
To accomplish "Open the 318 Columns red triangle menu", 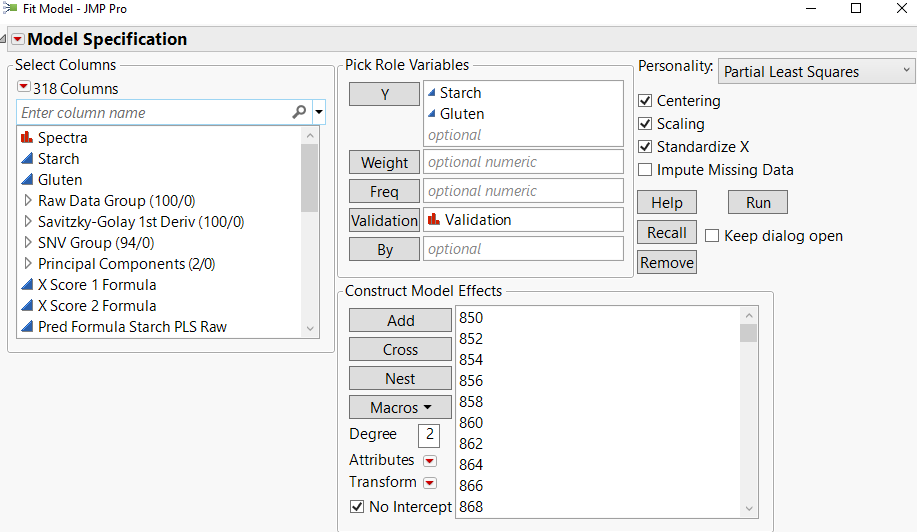I will (x=24, y=88).
